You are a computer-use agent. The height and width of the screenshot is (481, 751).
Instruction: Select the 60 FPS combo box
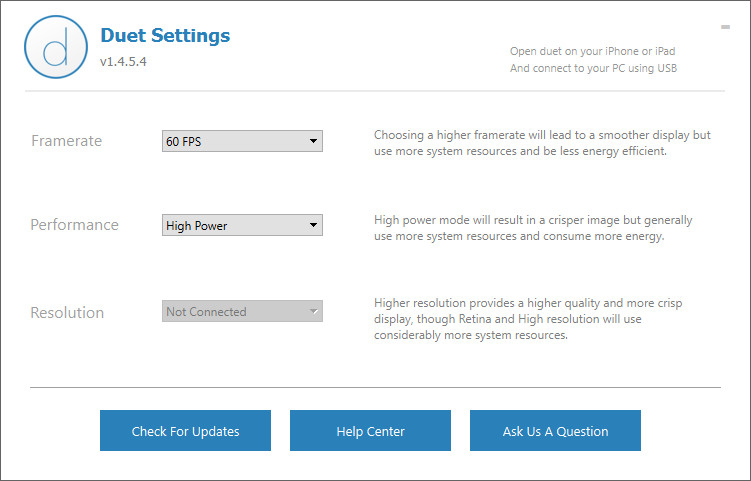coord(242,141)
